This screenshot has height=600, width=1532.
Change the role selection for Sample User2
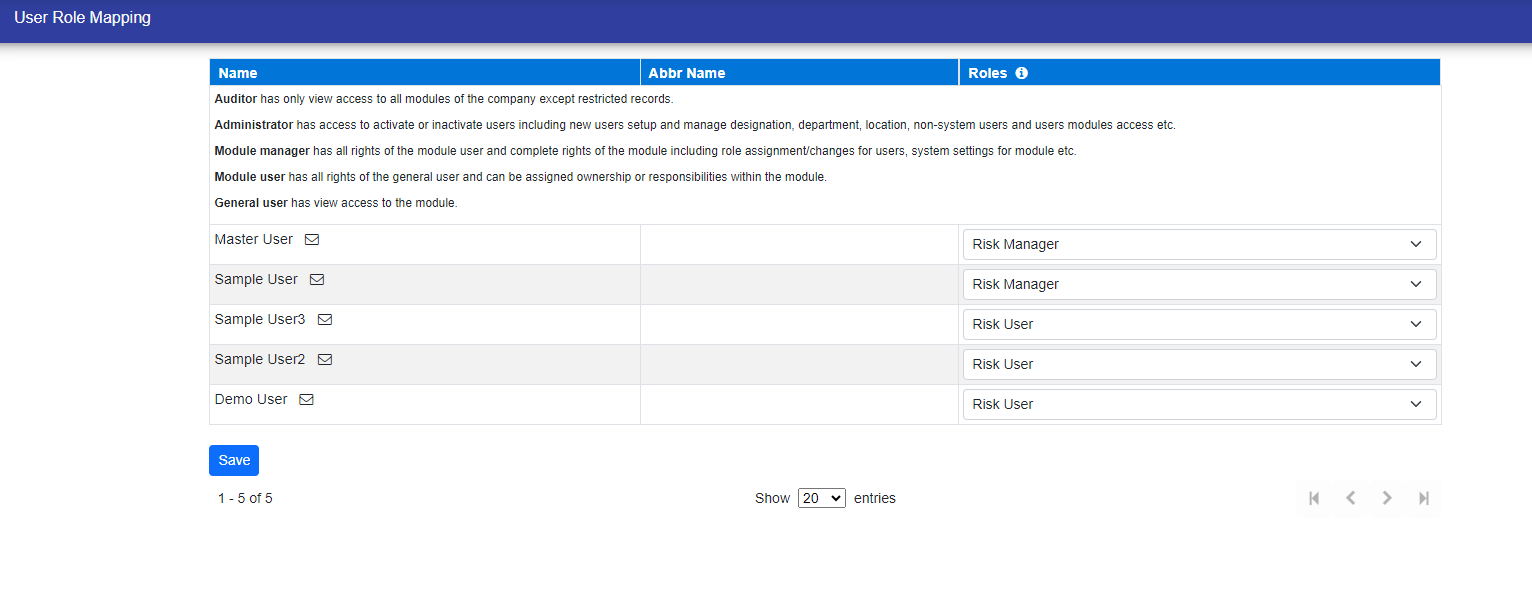point(1198,364)
